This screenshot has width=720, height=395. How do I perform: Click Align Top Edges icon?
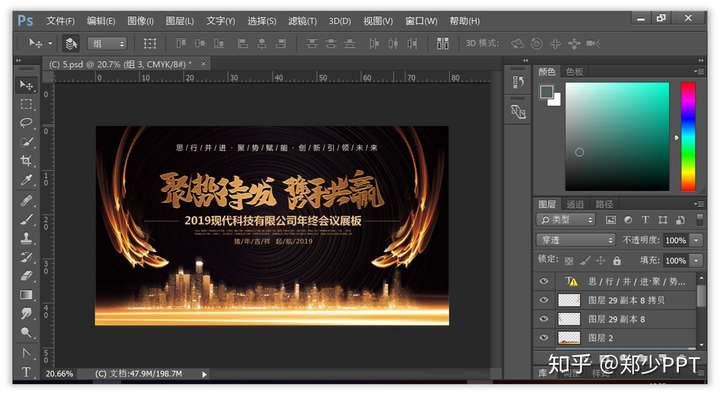click(x=181, y=44)
